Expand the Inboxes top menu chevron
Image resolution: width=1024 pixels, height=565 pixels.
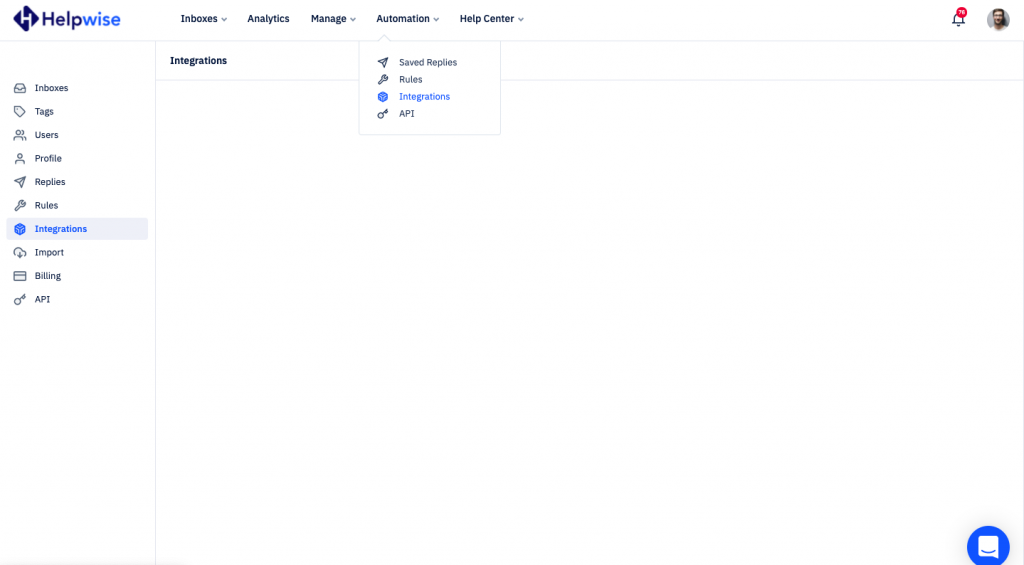pyautogui.click(x=224, y=20)
